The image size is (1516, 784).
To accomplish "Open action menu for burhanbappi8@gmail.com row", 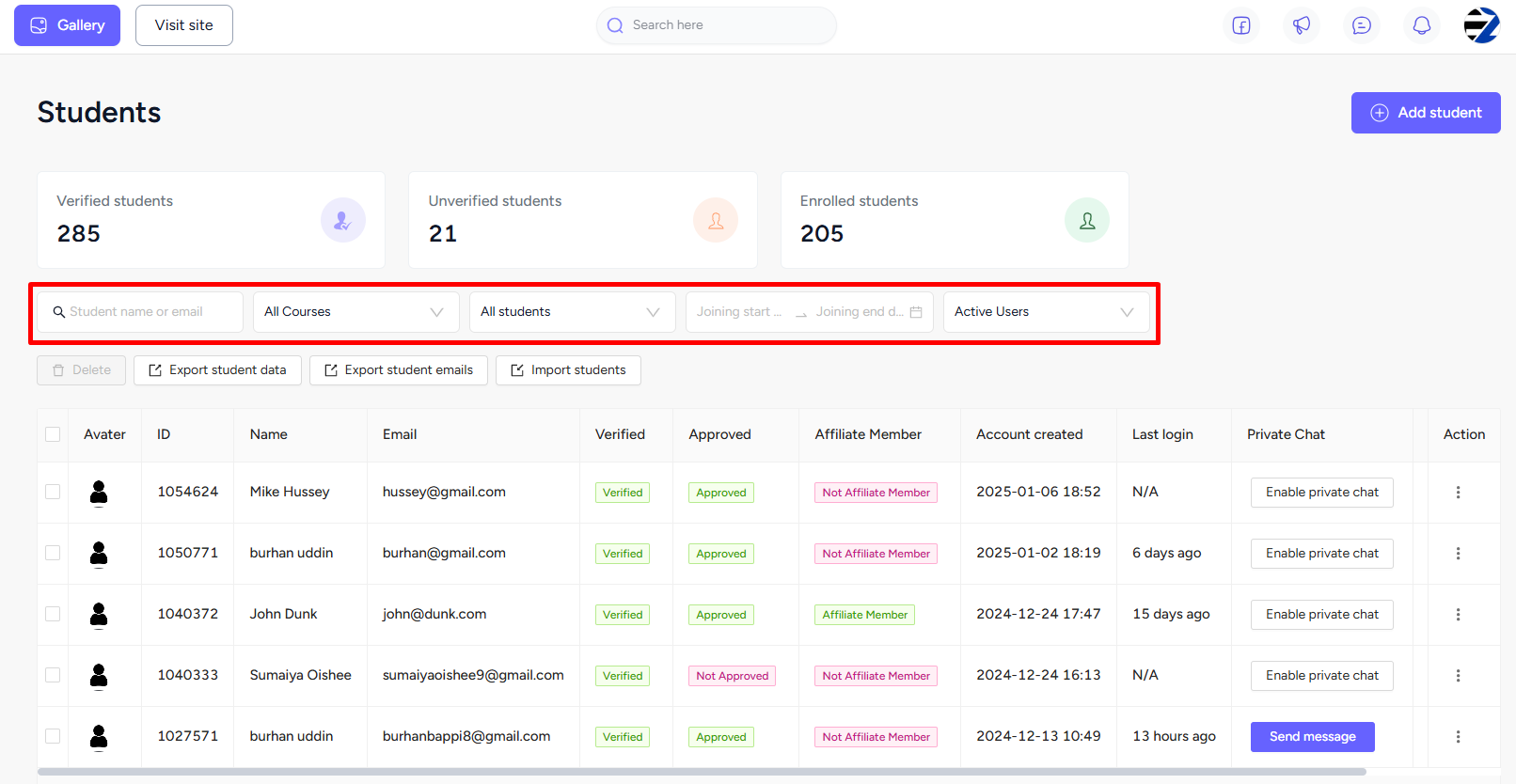I will tap(1459, 737).
